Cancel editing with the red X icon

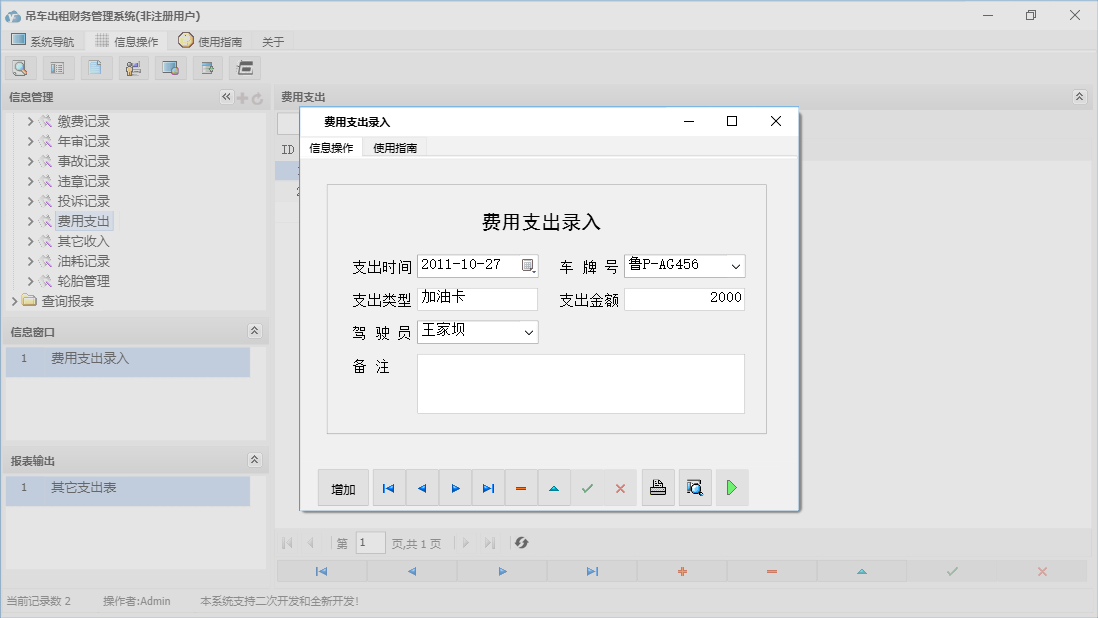(620, 487)
